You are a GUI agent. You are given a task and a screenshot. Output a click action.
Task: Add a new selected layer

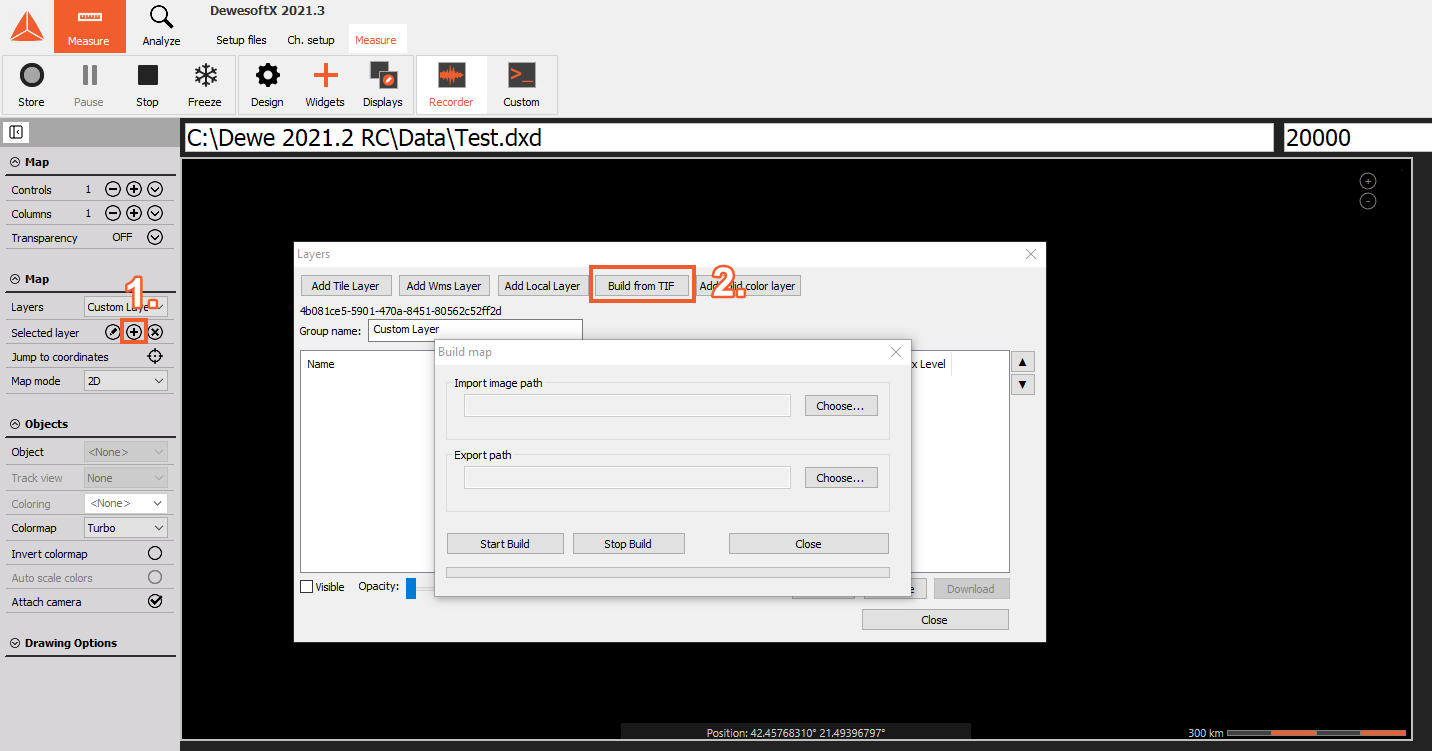(x=134, y=332)
